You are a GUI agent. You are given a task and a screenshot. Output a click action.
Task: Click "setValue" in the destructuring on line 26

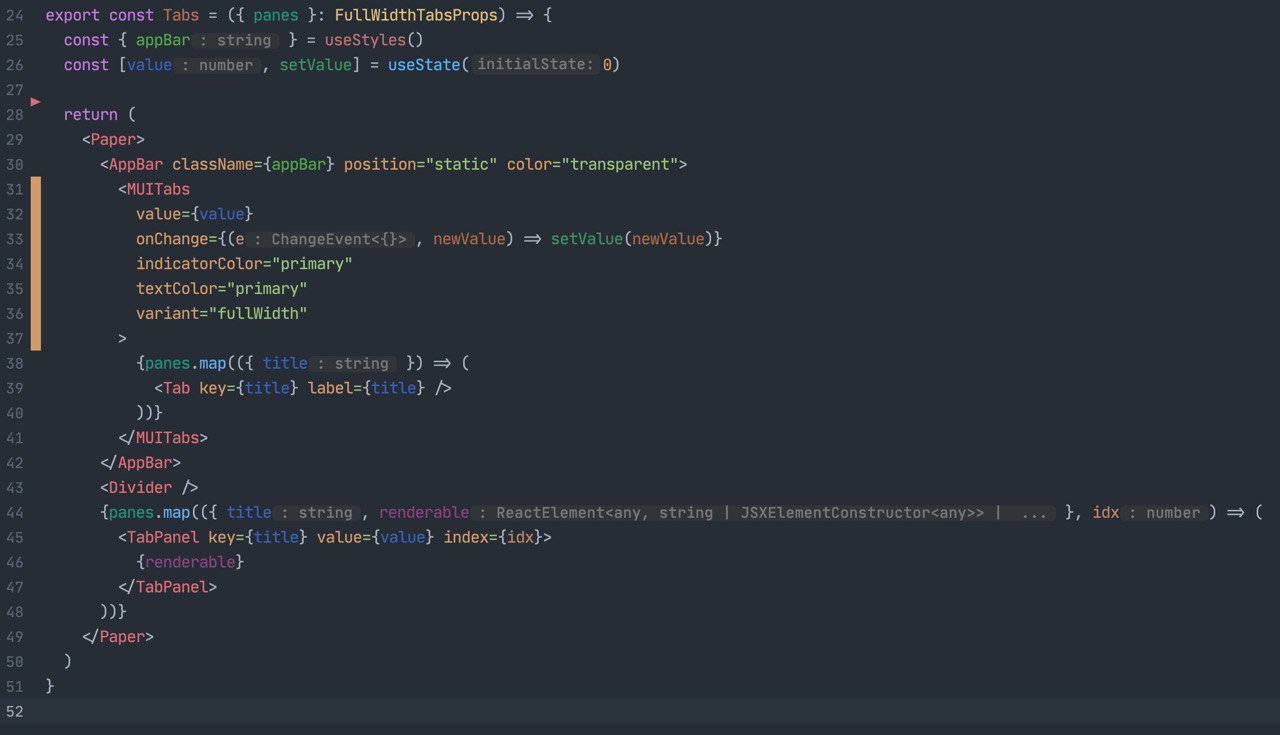[316, 65]
